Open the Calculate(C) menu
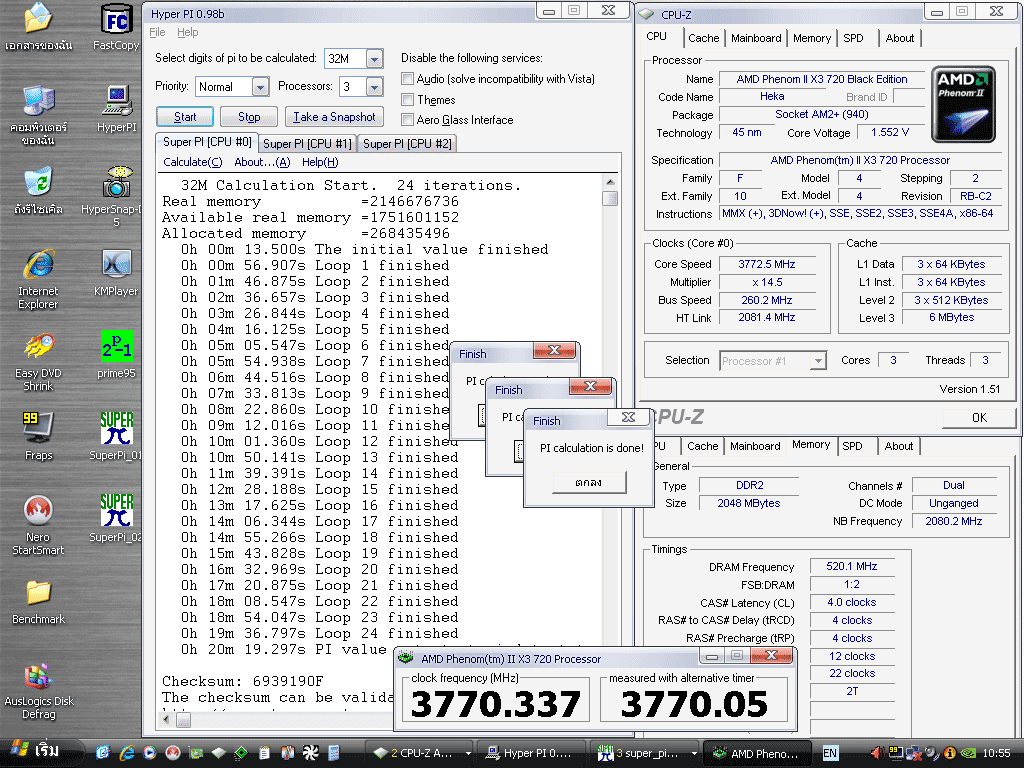 (193, 162)
